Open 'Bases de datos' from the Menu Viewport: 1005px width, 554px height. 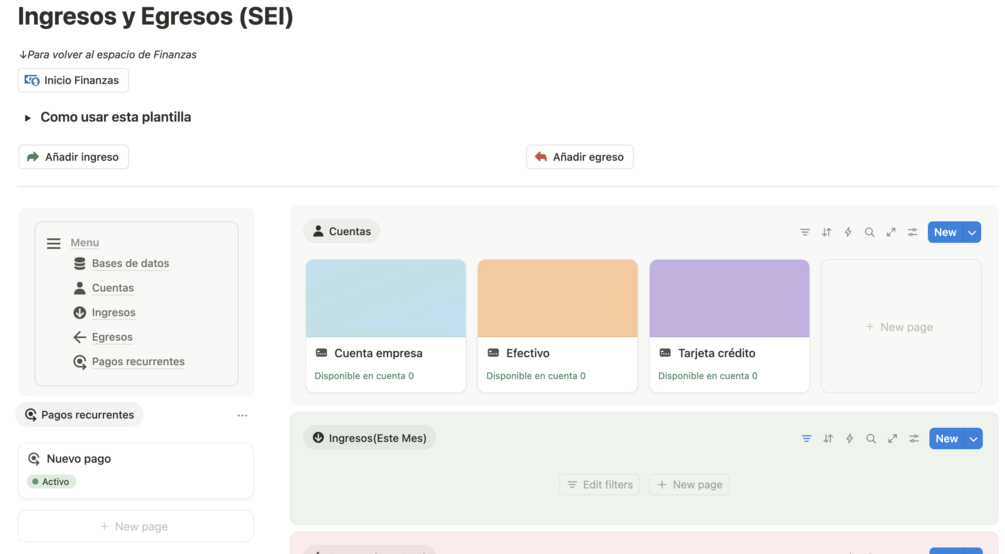[130, 264]
